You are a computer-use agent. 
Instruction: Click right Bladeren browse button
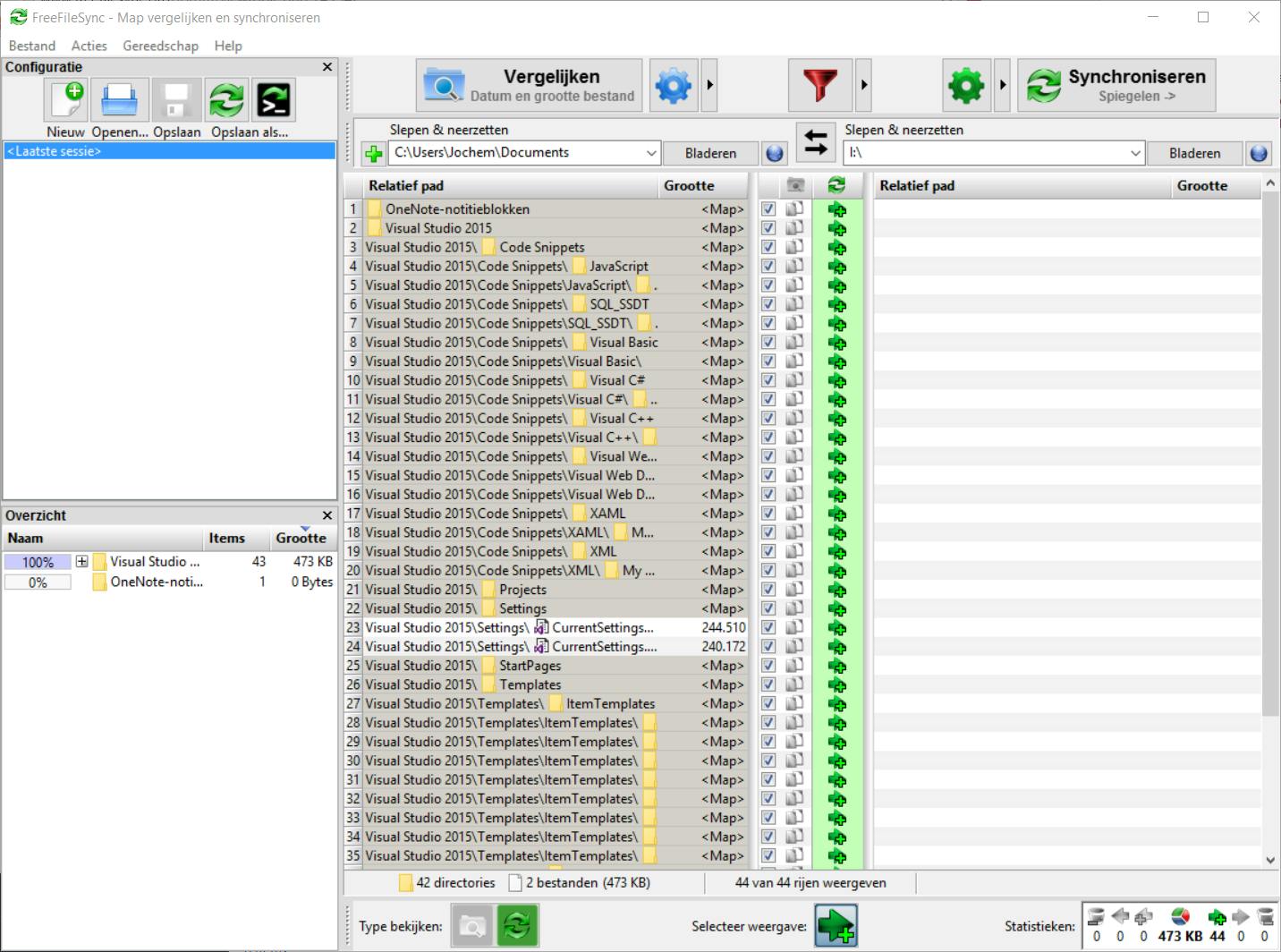coord(1194,153)
